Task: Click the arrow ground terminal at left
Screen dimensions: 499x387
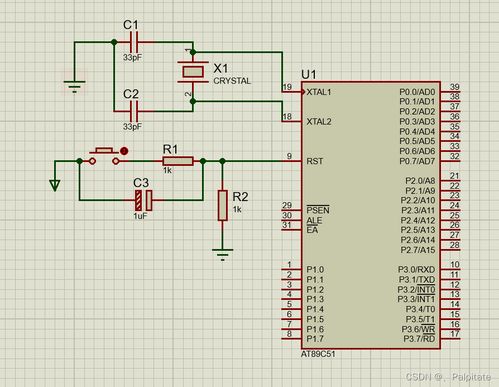Action: click(55, 185)
